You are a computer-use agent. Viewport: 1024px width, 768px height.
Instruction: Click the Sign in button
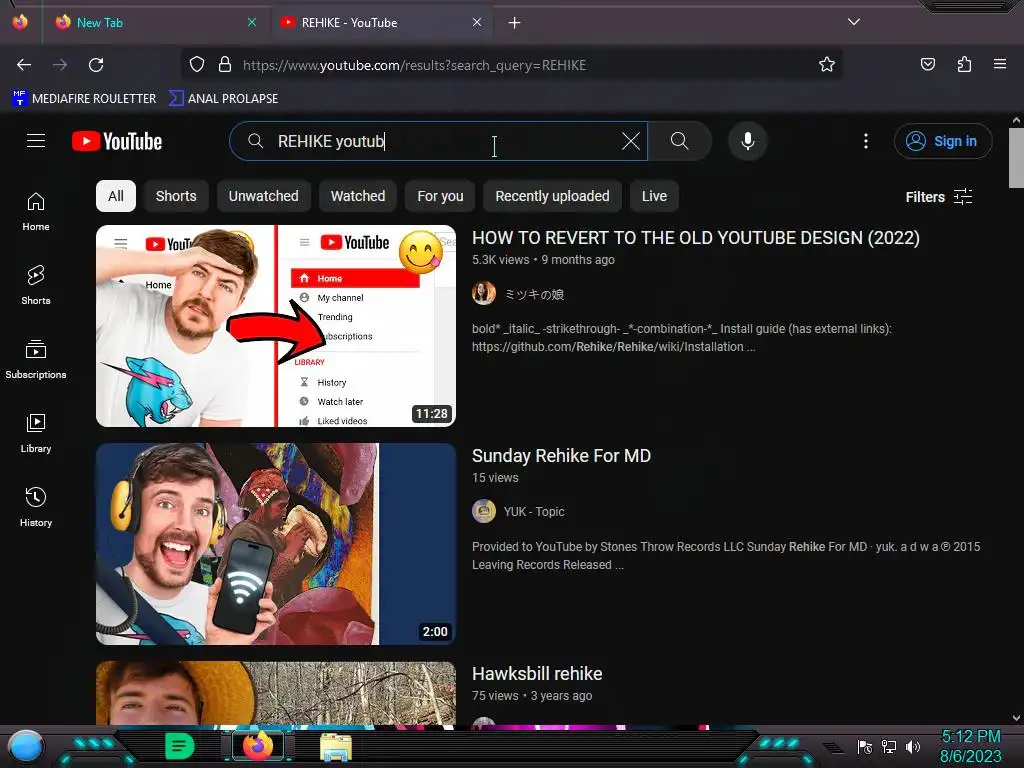coord(942,141)
